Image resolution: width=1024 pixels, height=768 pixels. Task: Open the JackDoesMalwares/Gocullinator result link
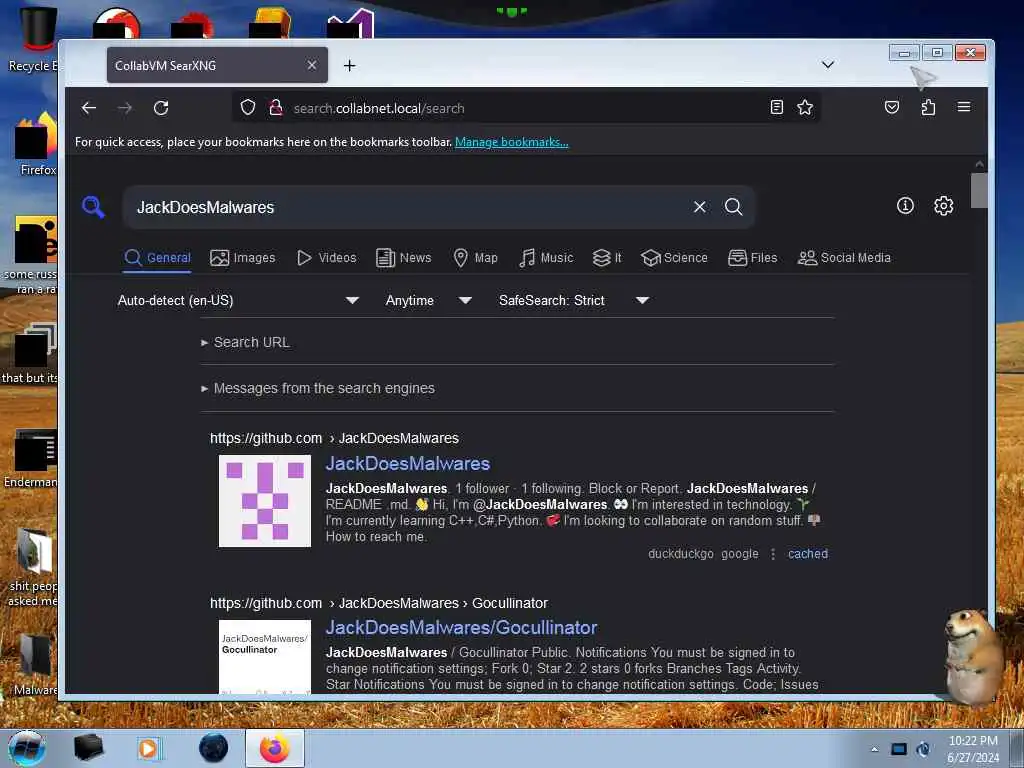(x=461, y=628)
